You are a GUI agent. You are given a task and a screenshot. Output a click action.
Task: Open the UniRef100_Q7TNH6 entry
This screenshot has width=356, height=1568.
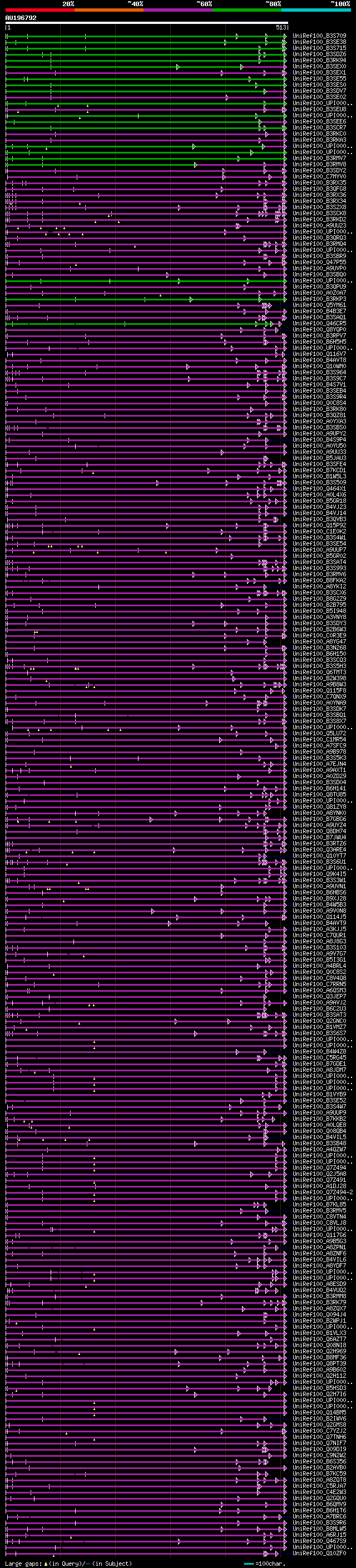pos(319,1437)
